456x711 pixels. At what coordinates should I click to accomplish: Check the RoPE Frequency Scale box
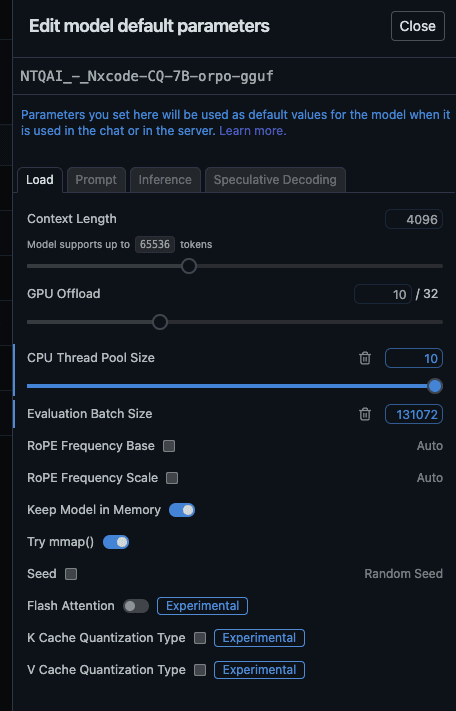click(172, 478)
